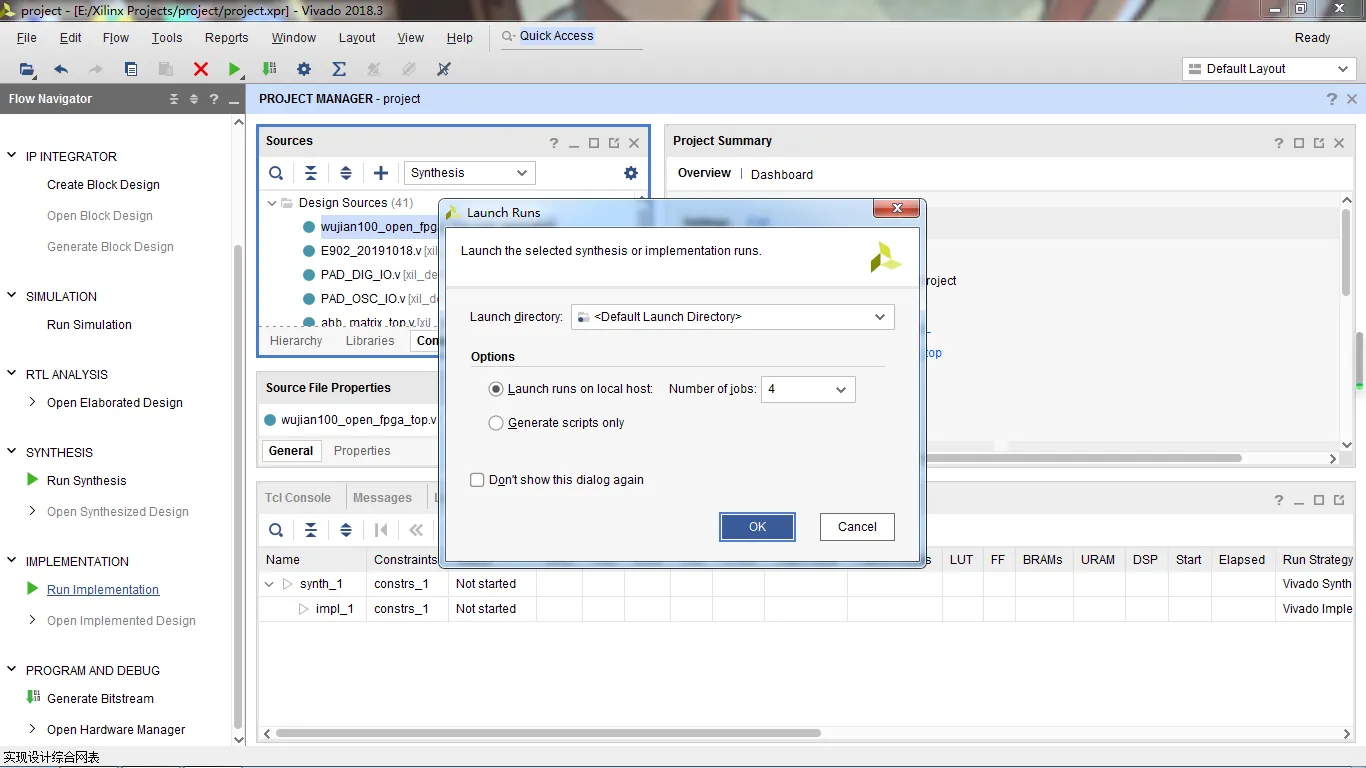Click the red Delete X toolbar icon
The width and height of the screenshot is (1366, 768).
(x=201, y=69)
